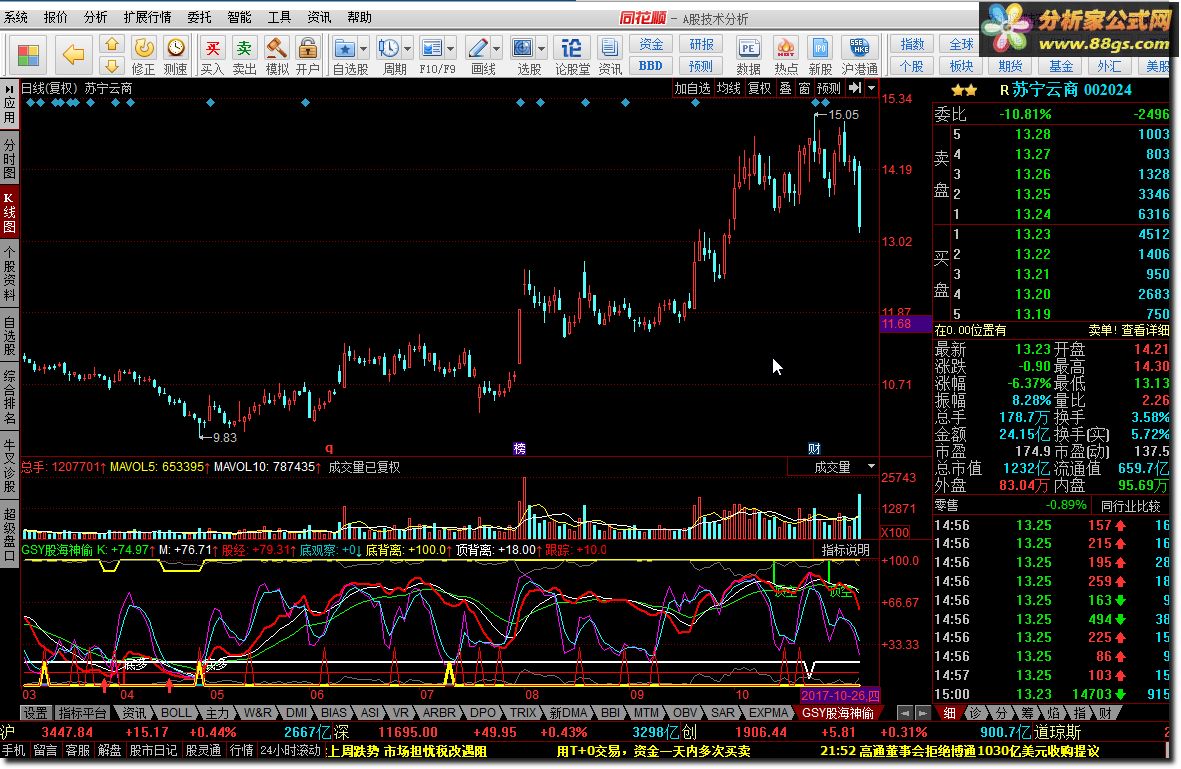Toggle the 复权 price adjustment
The width and height of the screenshot is (1181, 769).
(759, 88)
